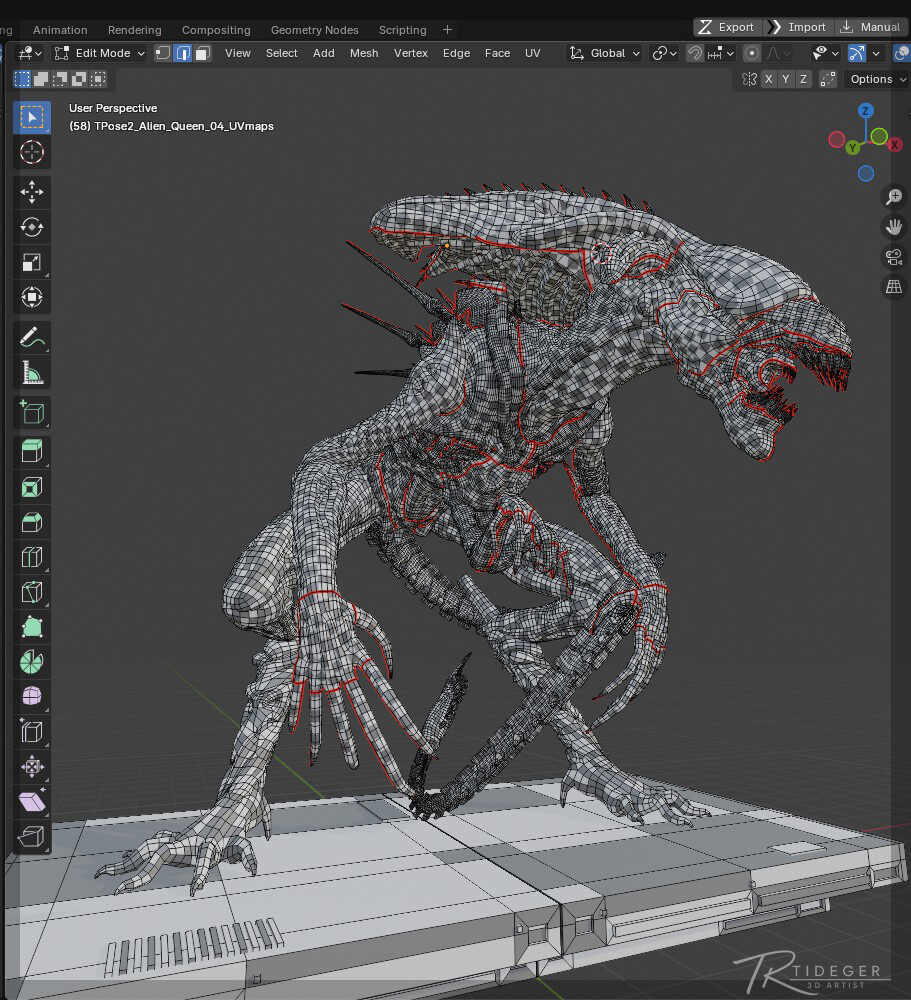Image resolution: width=911 pixels, height=1000 pixels.
Task: Pick the Measure tool
Action: click(32, 374)
